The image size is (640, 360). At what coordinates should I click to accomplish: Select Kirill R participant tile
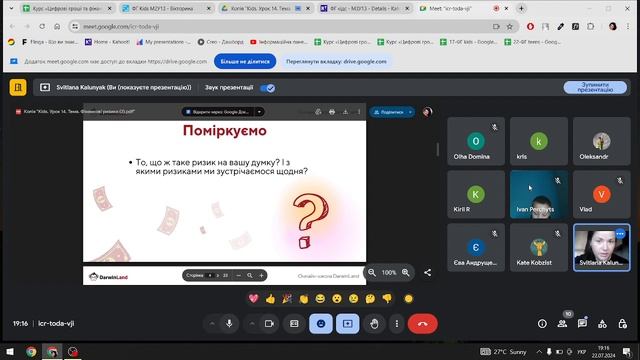pyautogui.click(x=476, y=194)
